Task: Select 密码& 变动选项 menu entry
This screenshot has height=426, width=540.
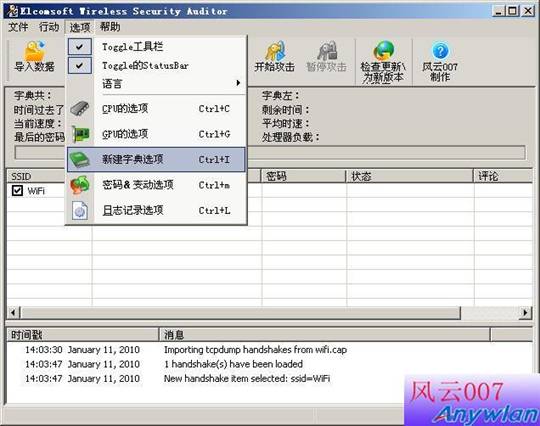Action: 156,185
